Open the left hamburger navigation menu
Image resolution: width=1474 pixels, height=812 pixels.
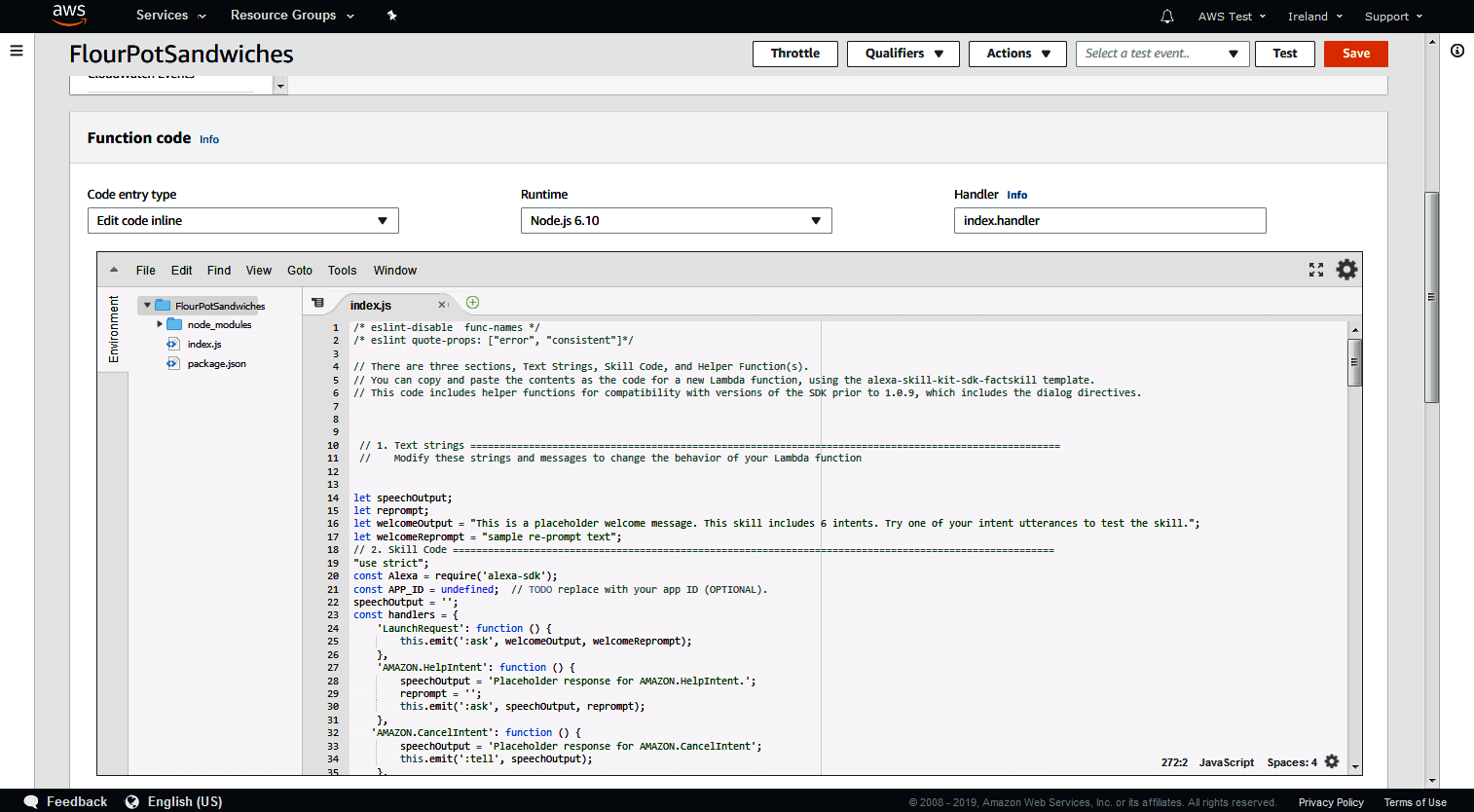[x=17, y=51]
